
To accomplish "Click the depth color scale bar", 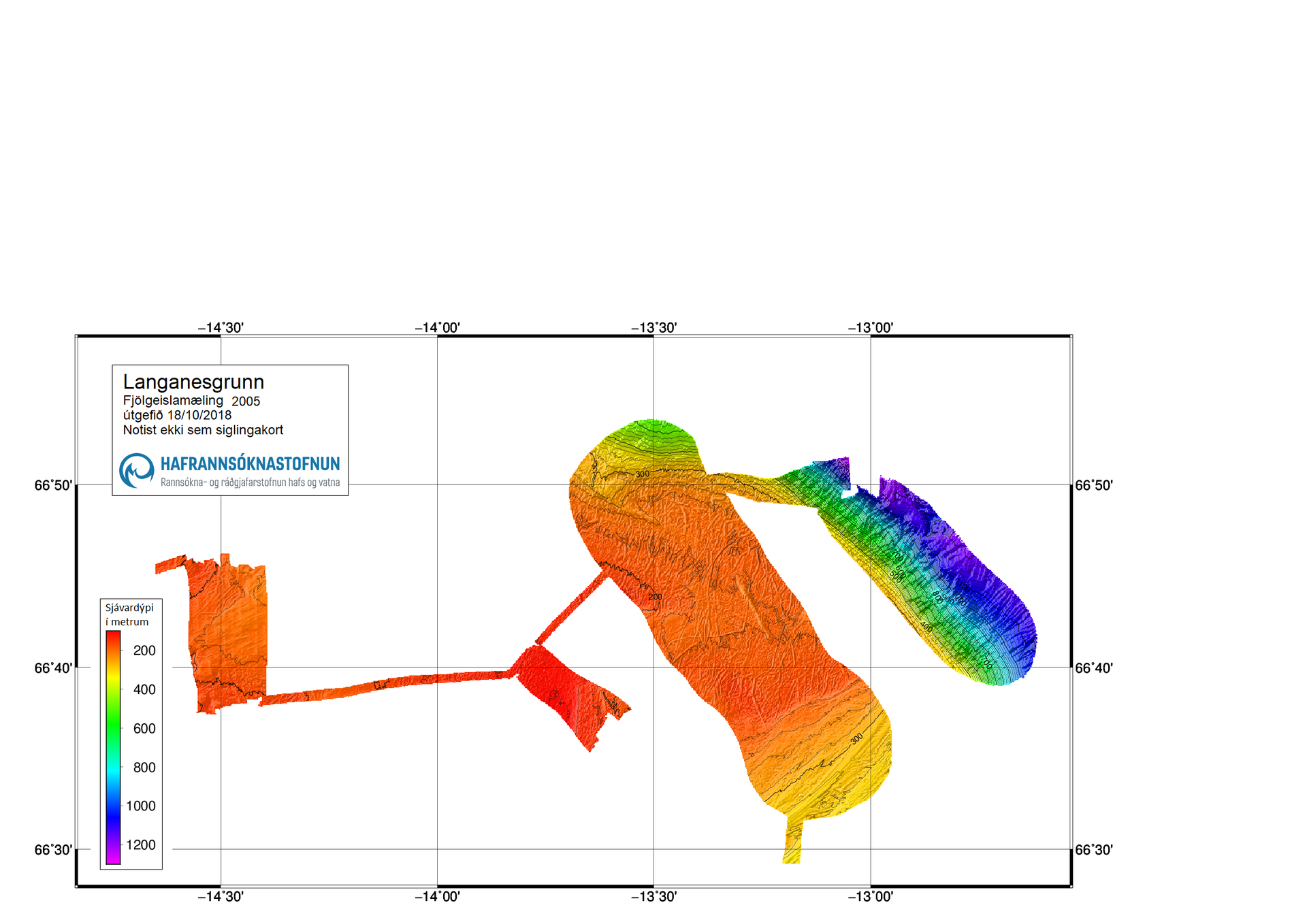I will click(x=113, y=747).
